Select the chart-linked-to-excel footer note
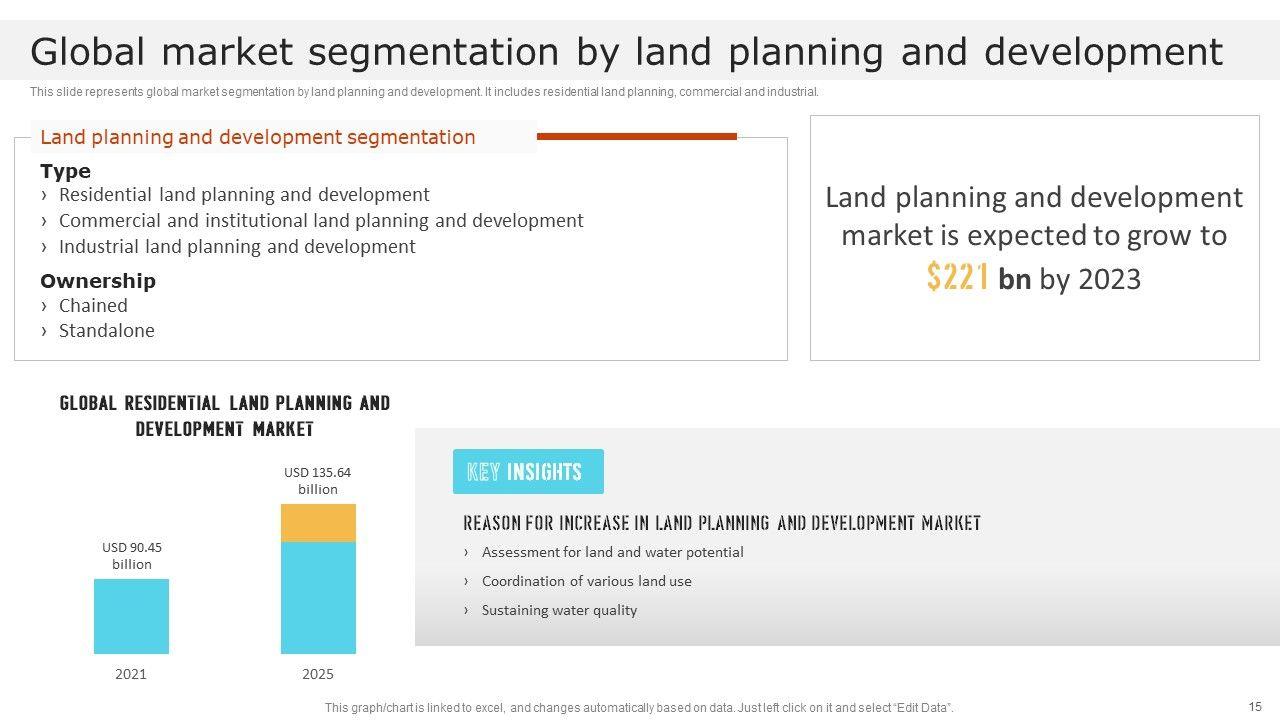 (x=639, y=708)
